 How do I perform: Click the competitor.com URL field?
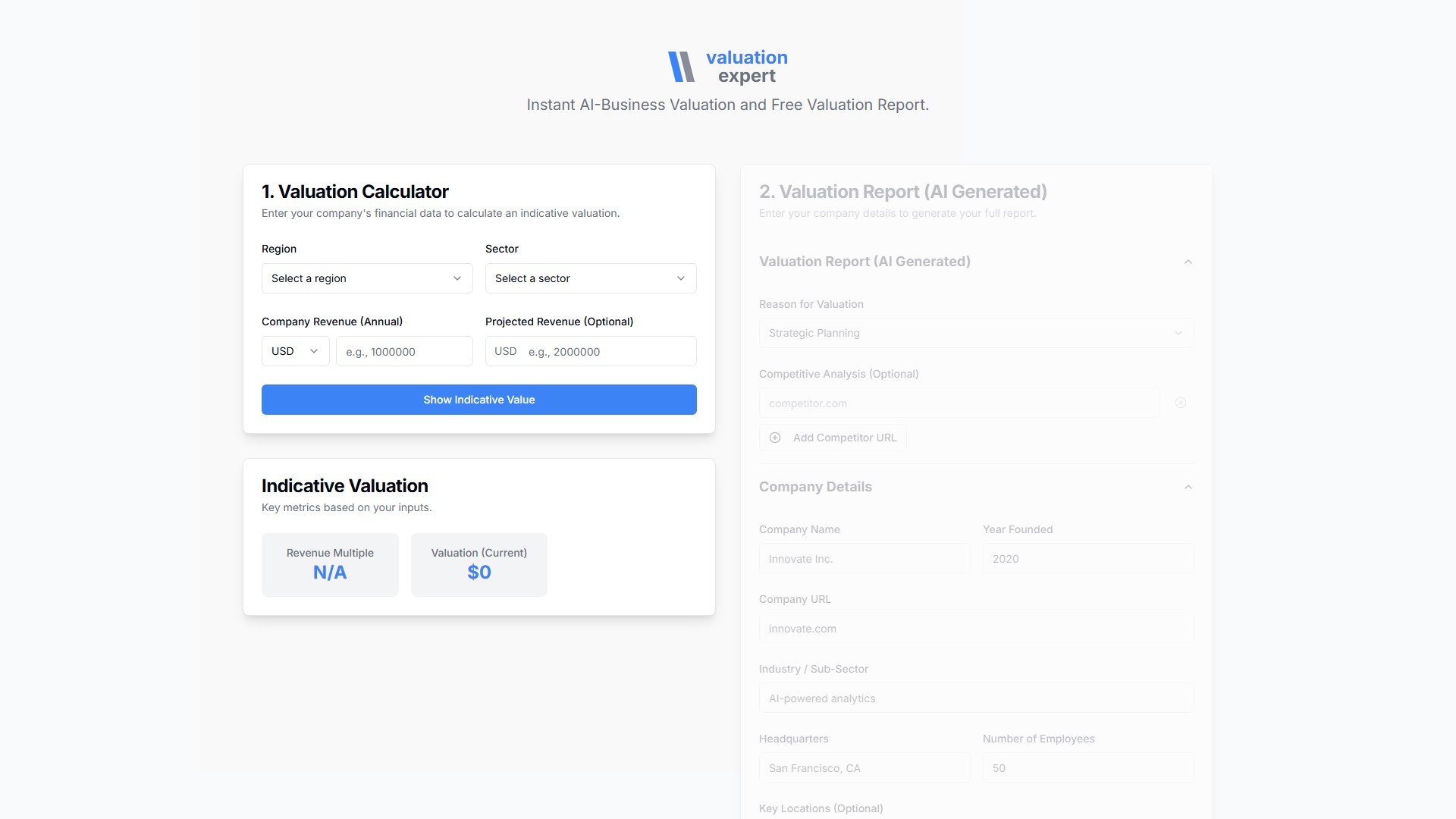click(959, 403)
